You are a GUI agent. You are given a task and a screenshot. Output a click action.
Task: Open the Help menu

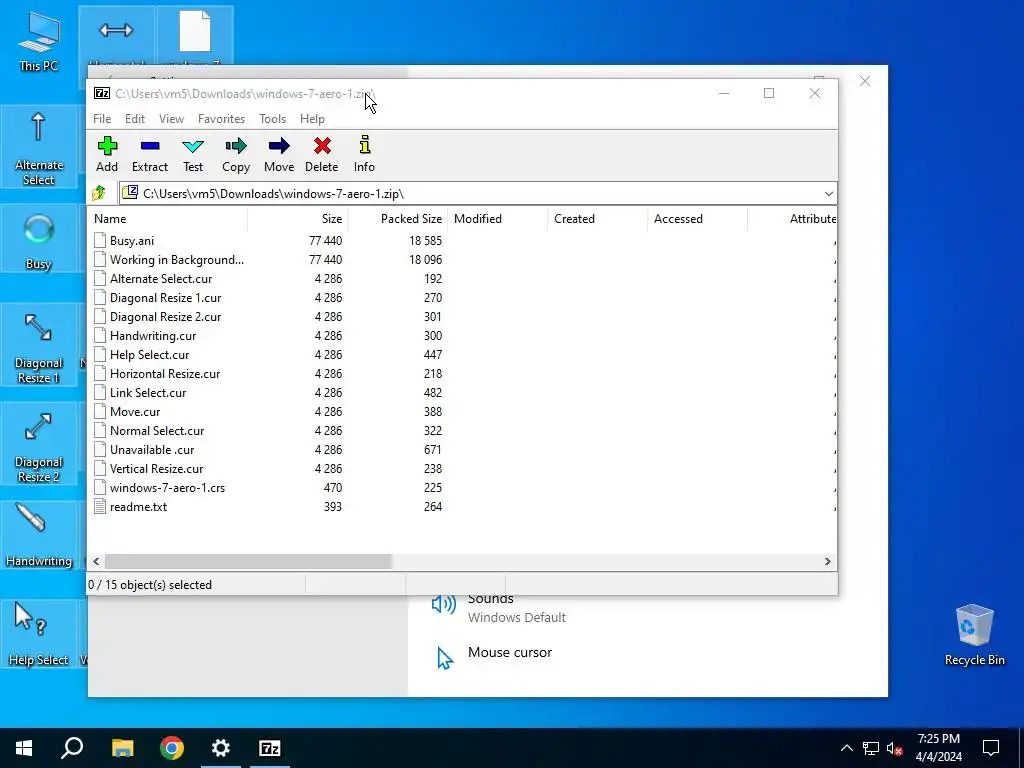[312, 119]
